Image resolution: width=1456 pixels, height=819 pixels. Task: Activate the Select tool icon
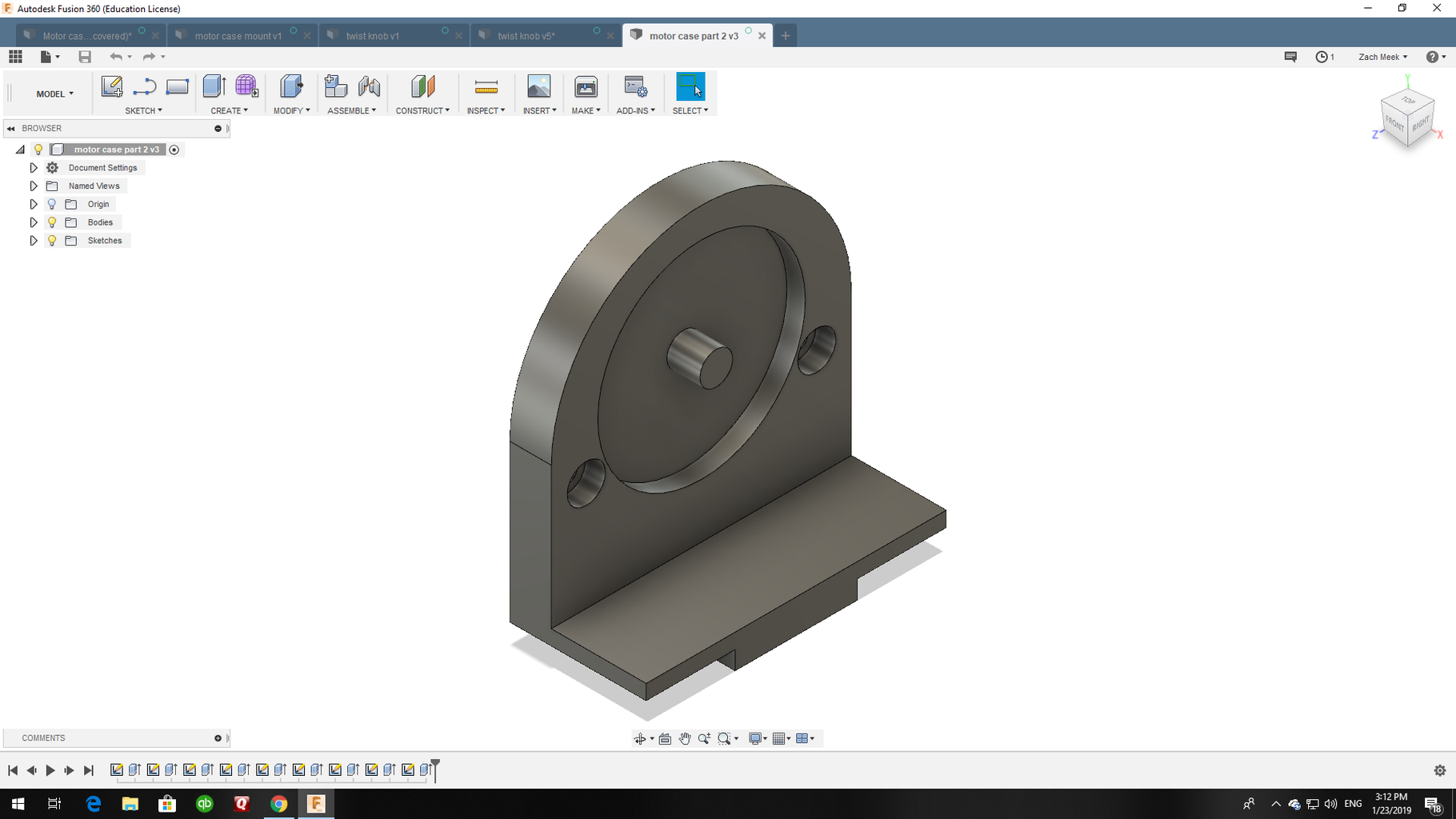pos(690,86)
